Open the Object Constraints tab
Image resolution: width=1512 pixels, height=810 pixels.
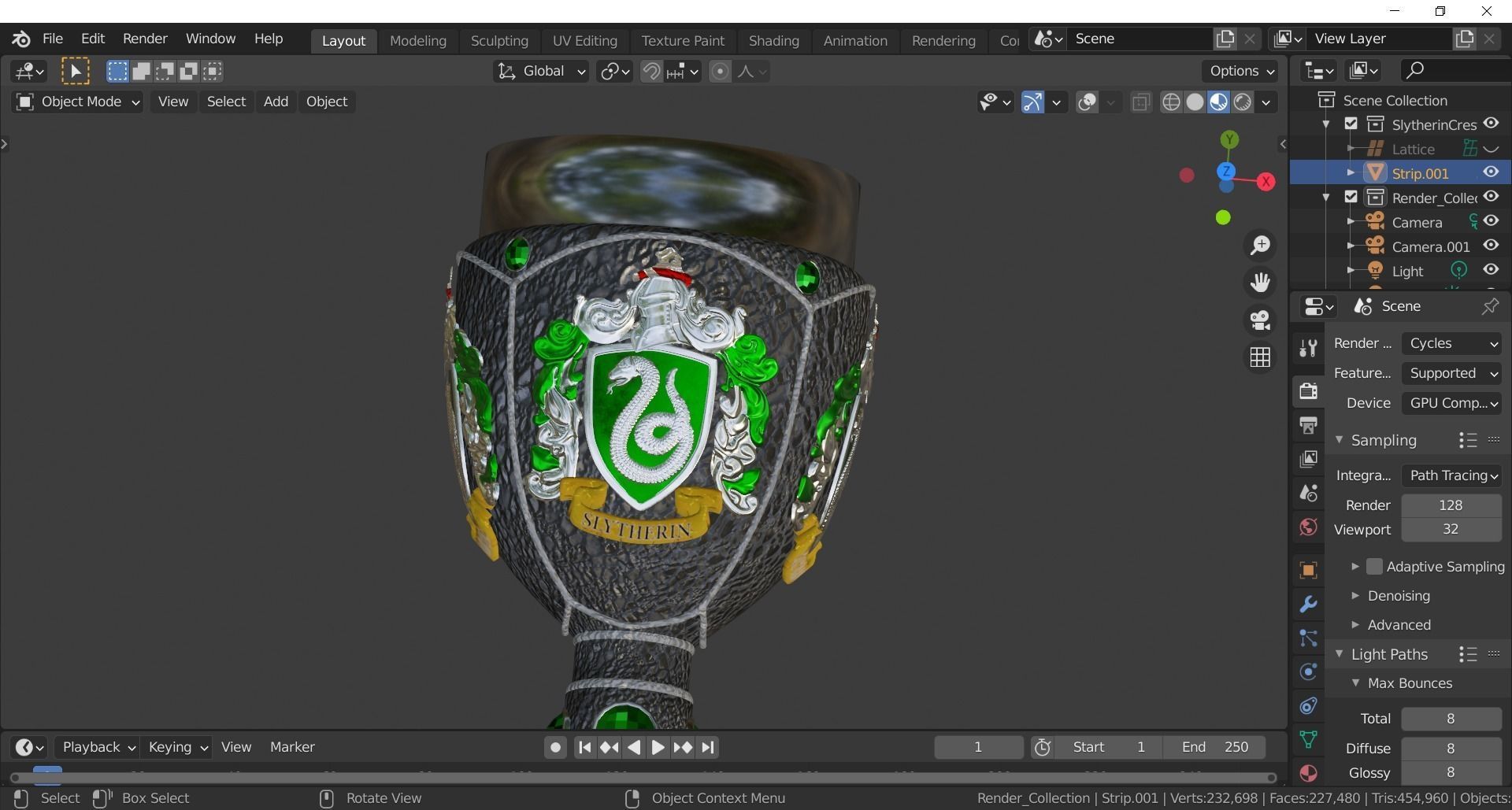(x=1308, y=706)
